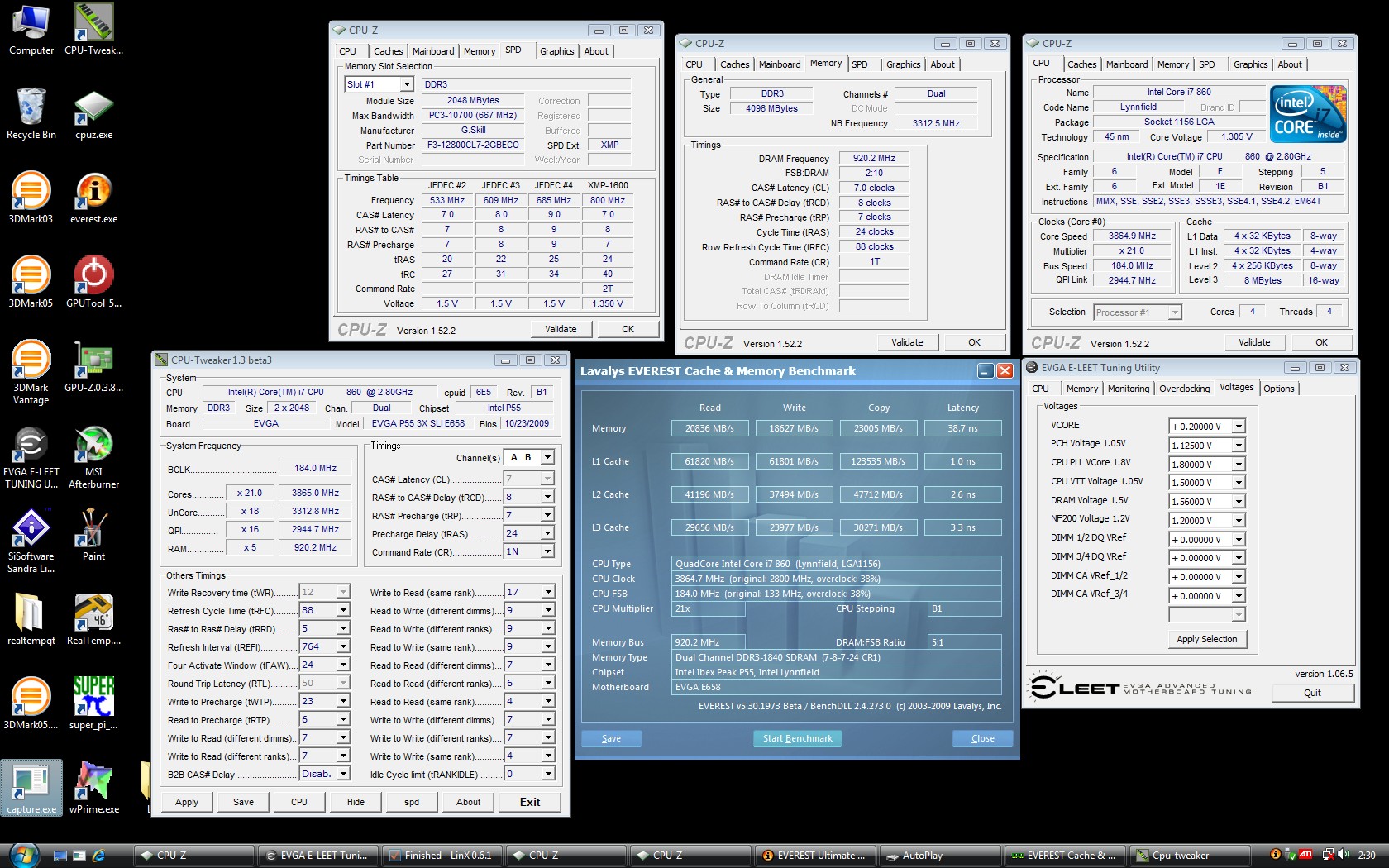The width and height of the screenshot is (1389, 868).
Task: Open realtempgt folder icon
Action: click(x=31, y=620)
